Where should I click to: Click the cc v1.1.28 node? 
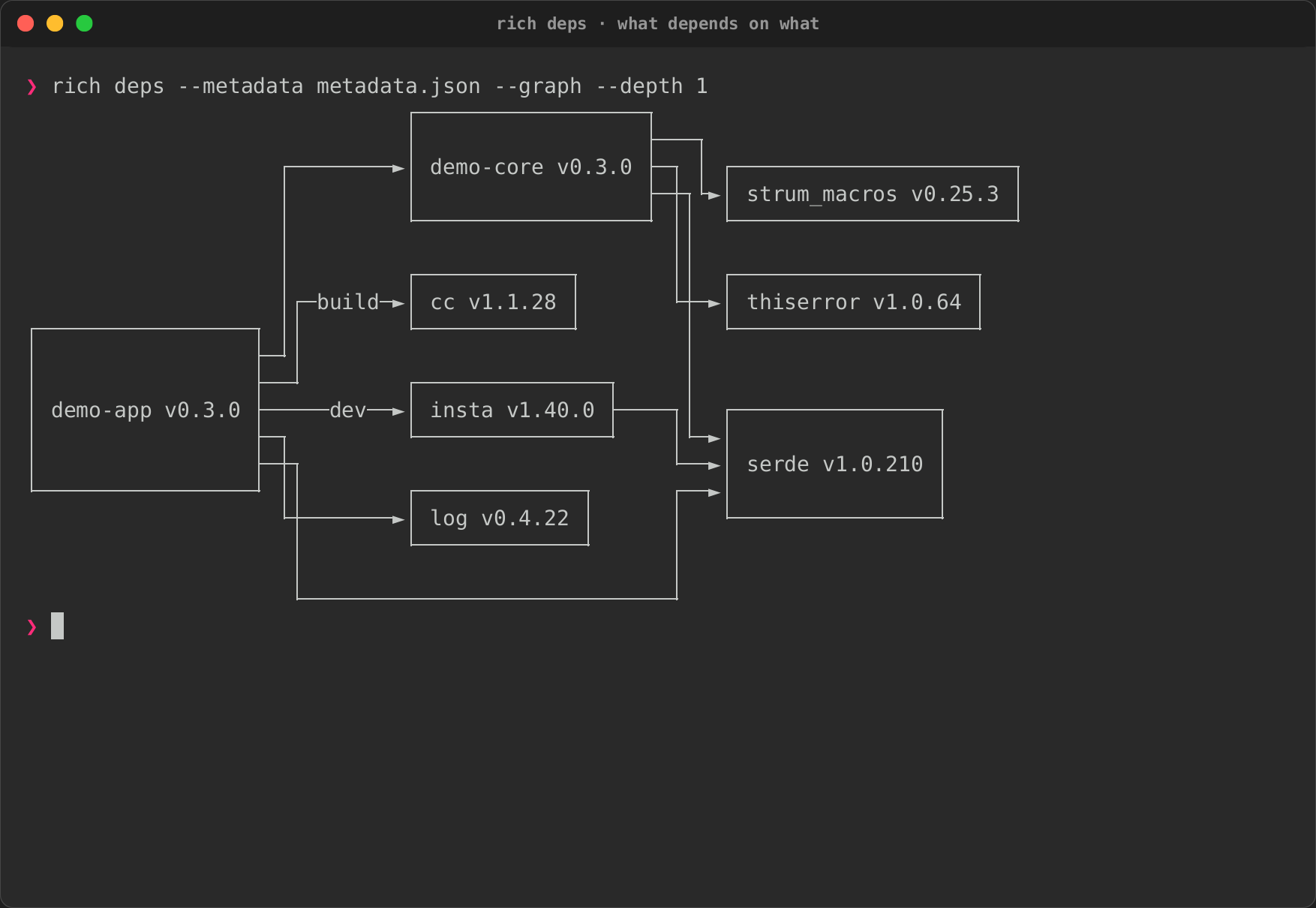click(x=494, y=302)
